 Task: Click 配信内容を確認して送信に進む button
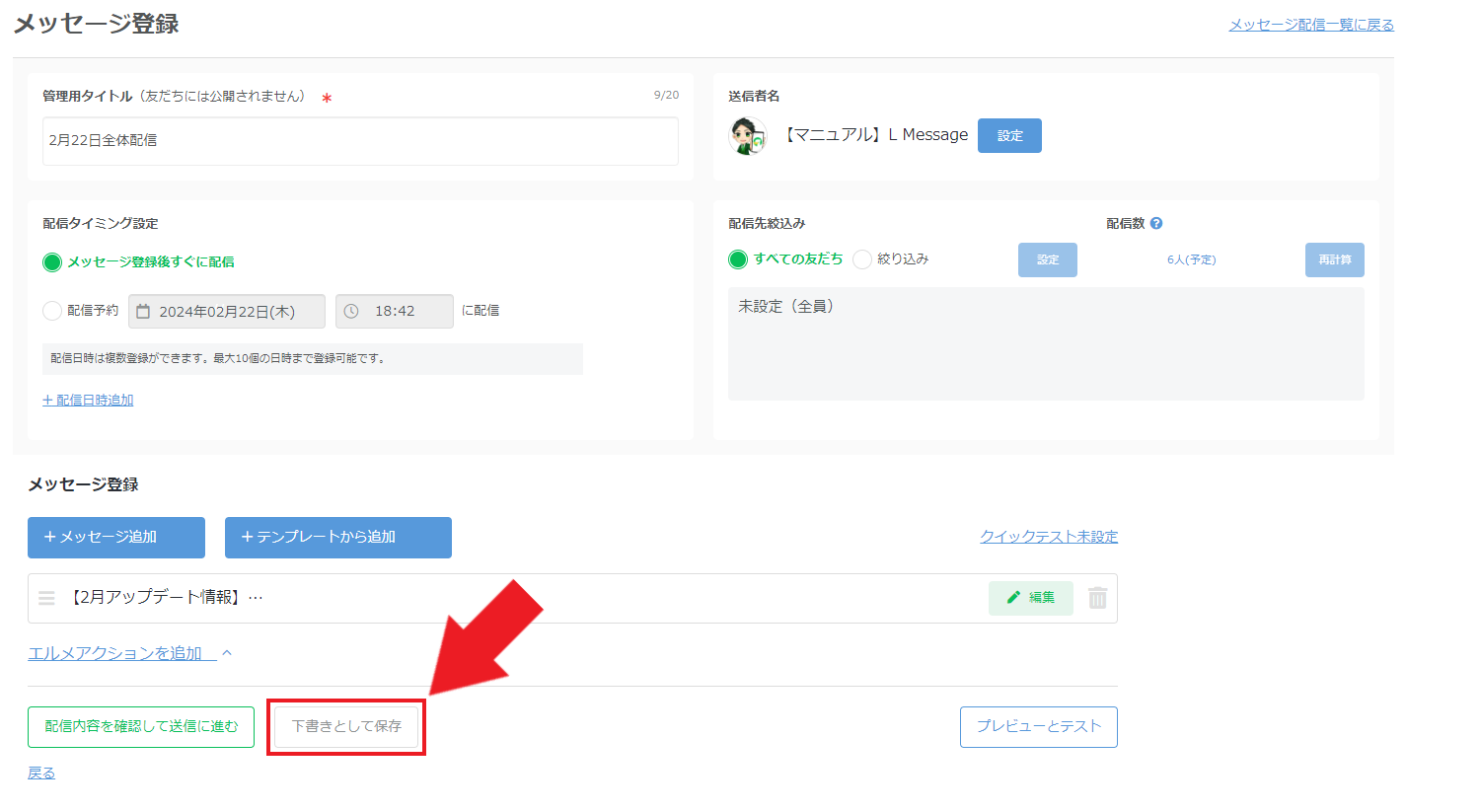pos(141,727)
